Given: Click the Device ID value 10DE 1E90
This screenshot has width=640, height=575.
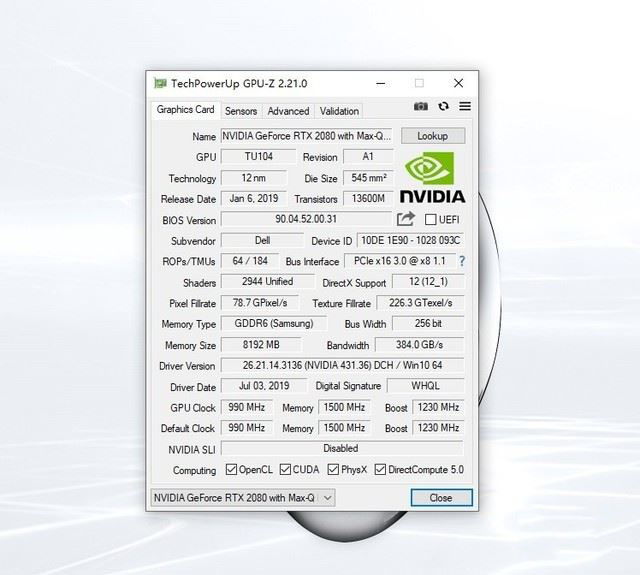Looking at the screenshot, I should point(411,240).
